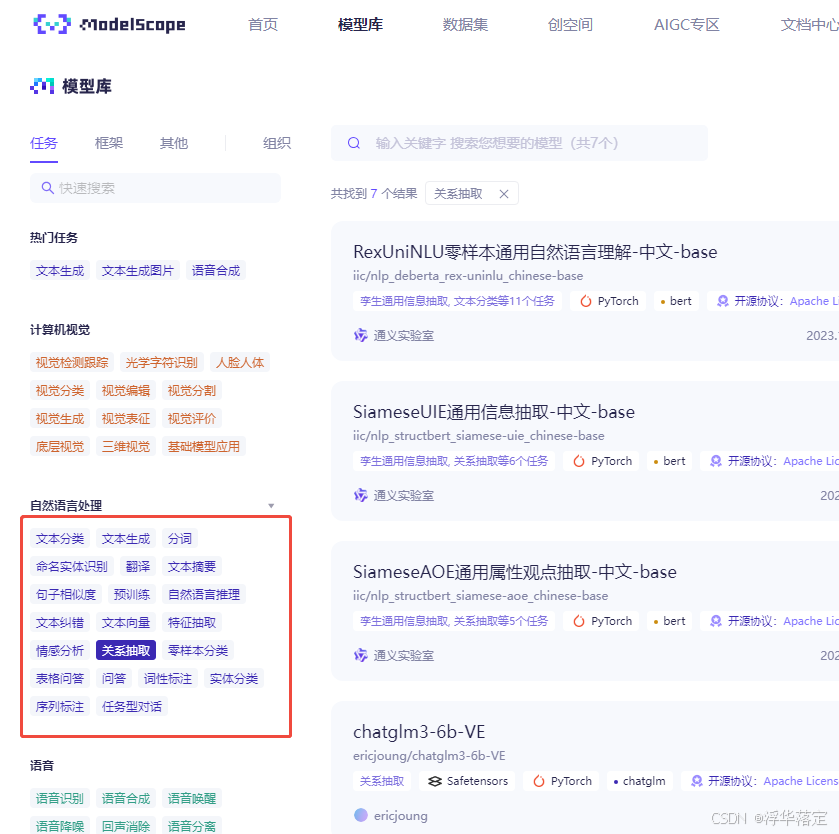Image resolution: width=839 pixels, height=834 pixels.
Task: Go to 首页 in top navigation
Action: click(263, 25)
